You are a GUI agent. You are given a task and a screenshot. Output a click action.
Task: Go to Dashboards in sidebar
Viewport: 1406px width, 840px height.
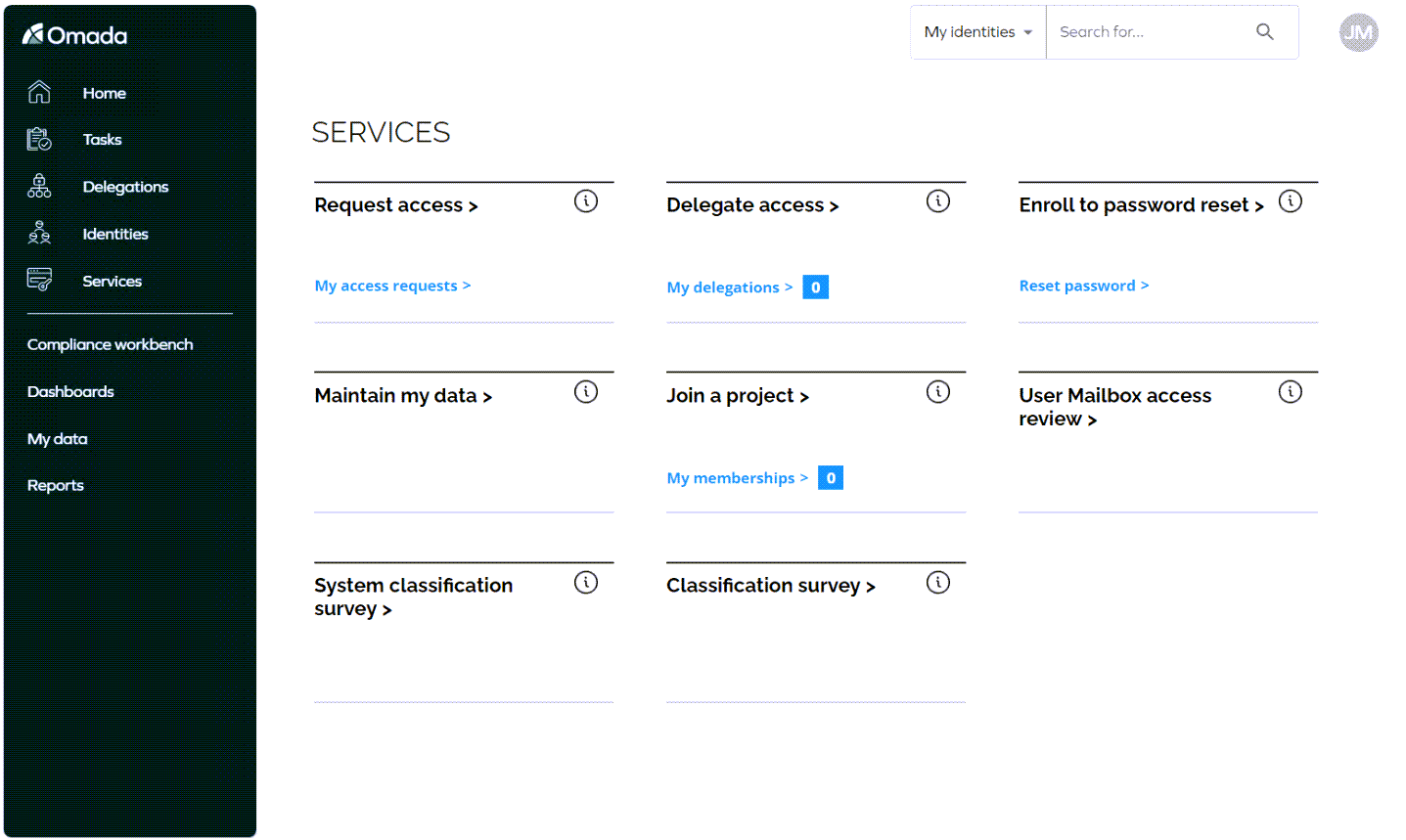point(70,391)
